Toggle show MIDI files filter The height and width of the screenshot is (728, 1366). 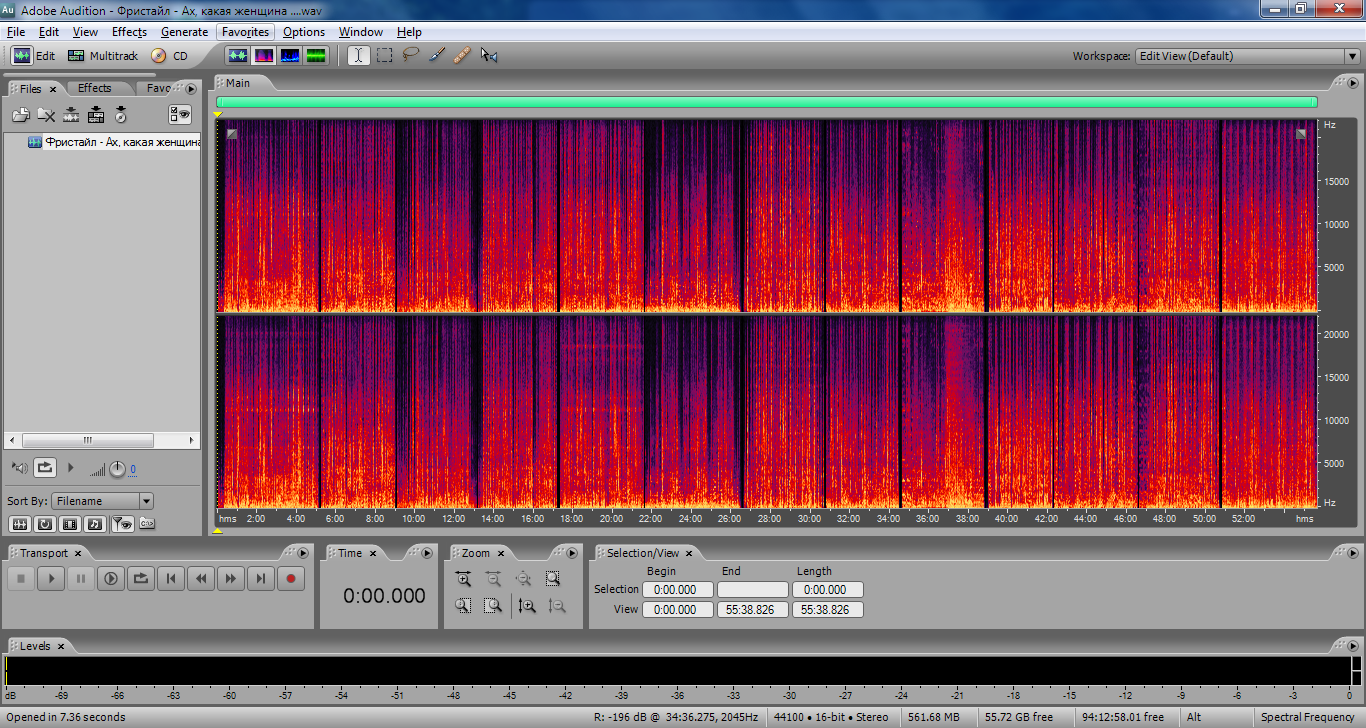tap(95, 523)
